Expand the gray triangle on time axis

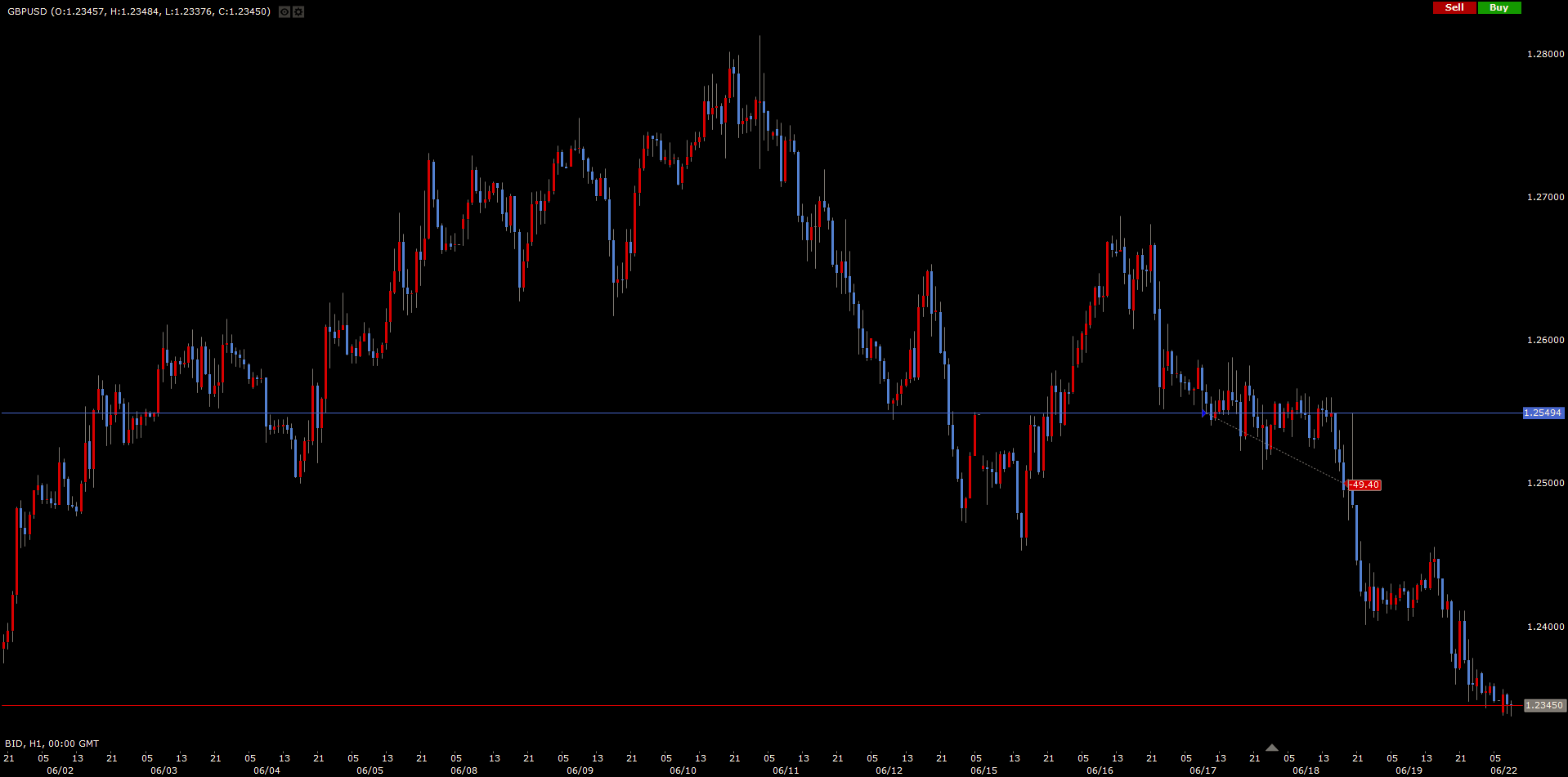[x=1271, y=748]
